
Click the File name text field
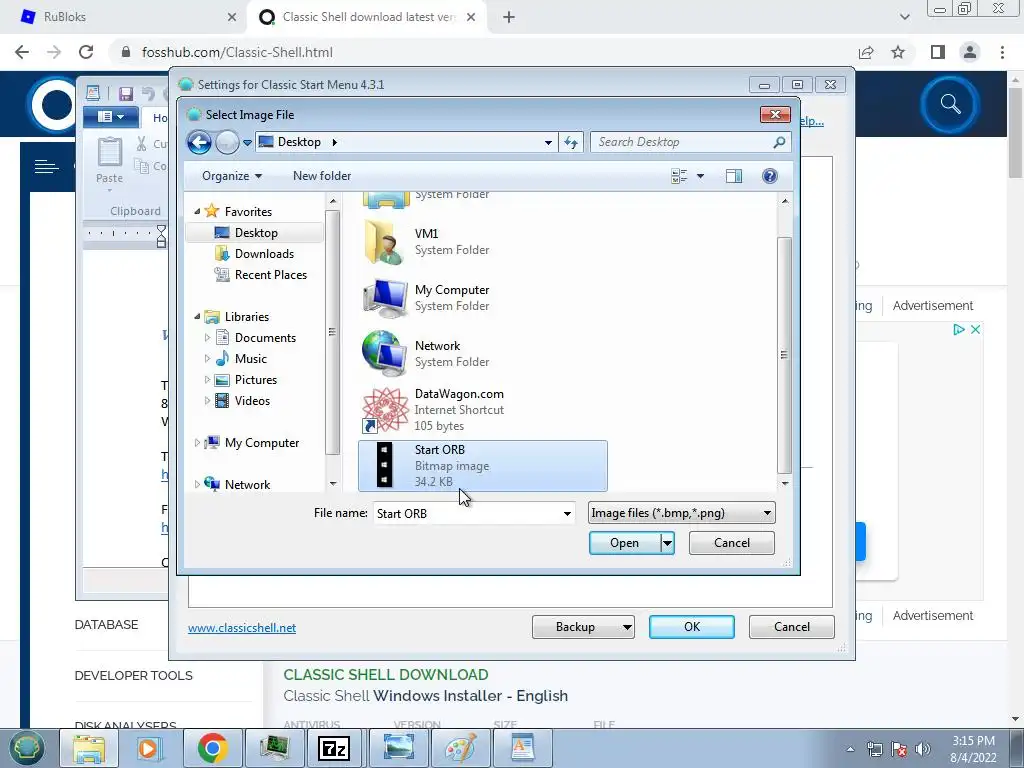click(467, 513)
